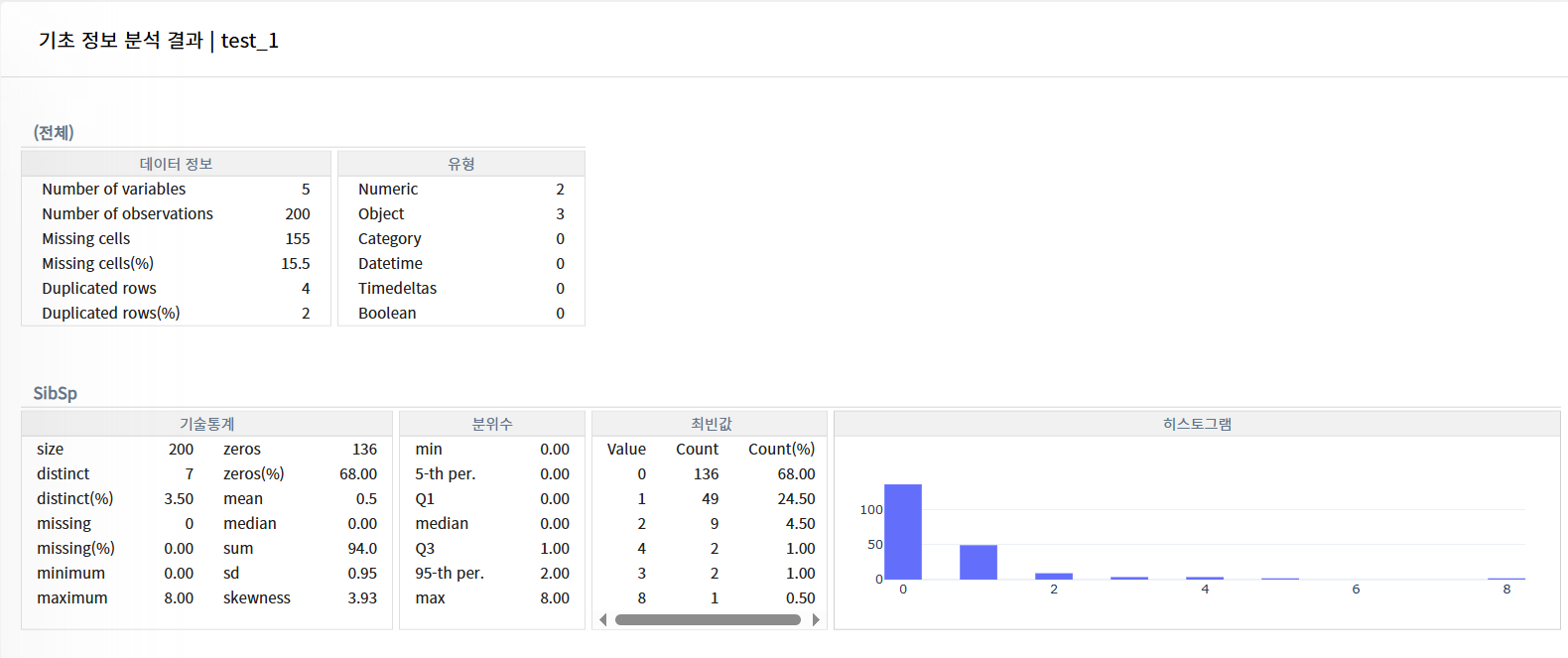The height and width of the screenshot is (658, 1568).
Task: Click the '최빈값' section header
Action: pos(711,424)
